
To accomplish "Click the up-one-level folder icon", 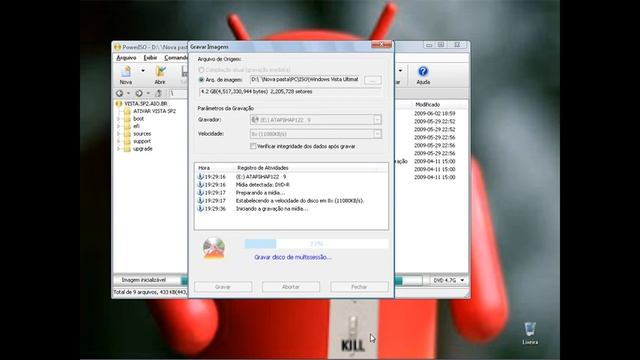I will (159, 93).
